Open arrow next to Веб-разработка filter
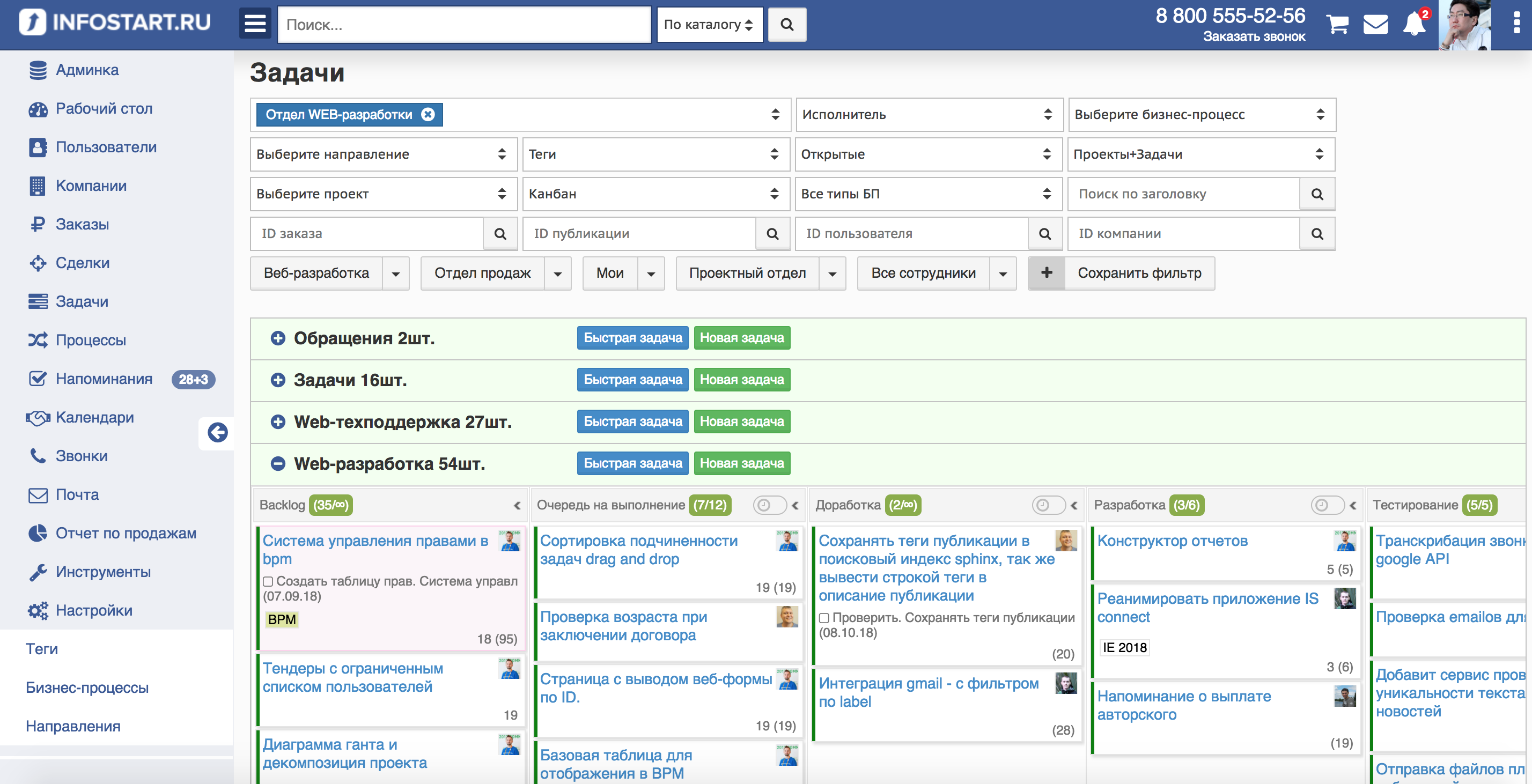 click(x=396, y=273)
